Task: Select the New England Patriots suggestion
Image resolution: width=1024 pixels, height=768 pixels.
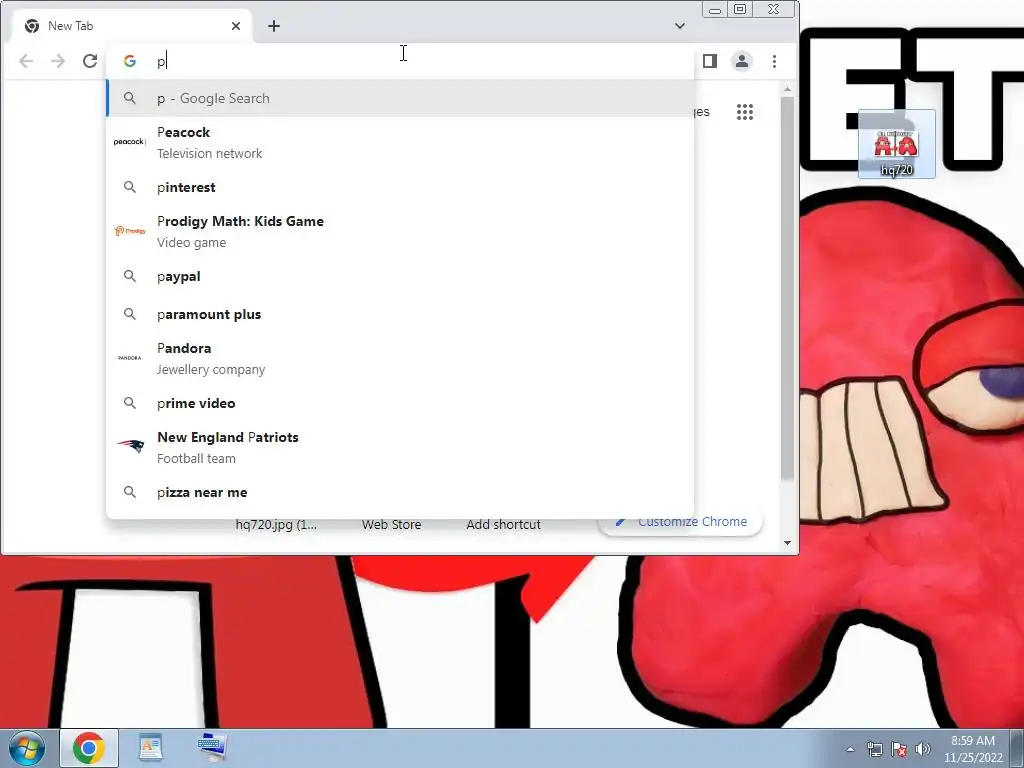Action: pos(400,447)
